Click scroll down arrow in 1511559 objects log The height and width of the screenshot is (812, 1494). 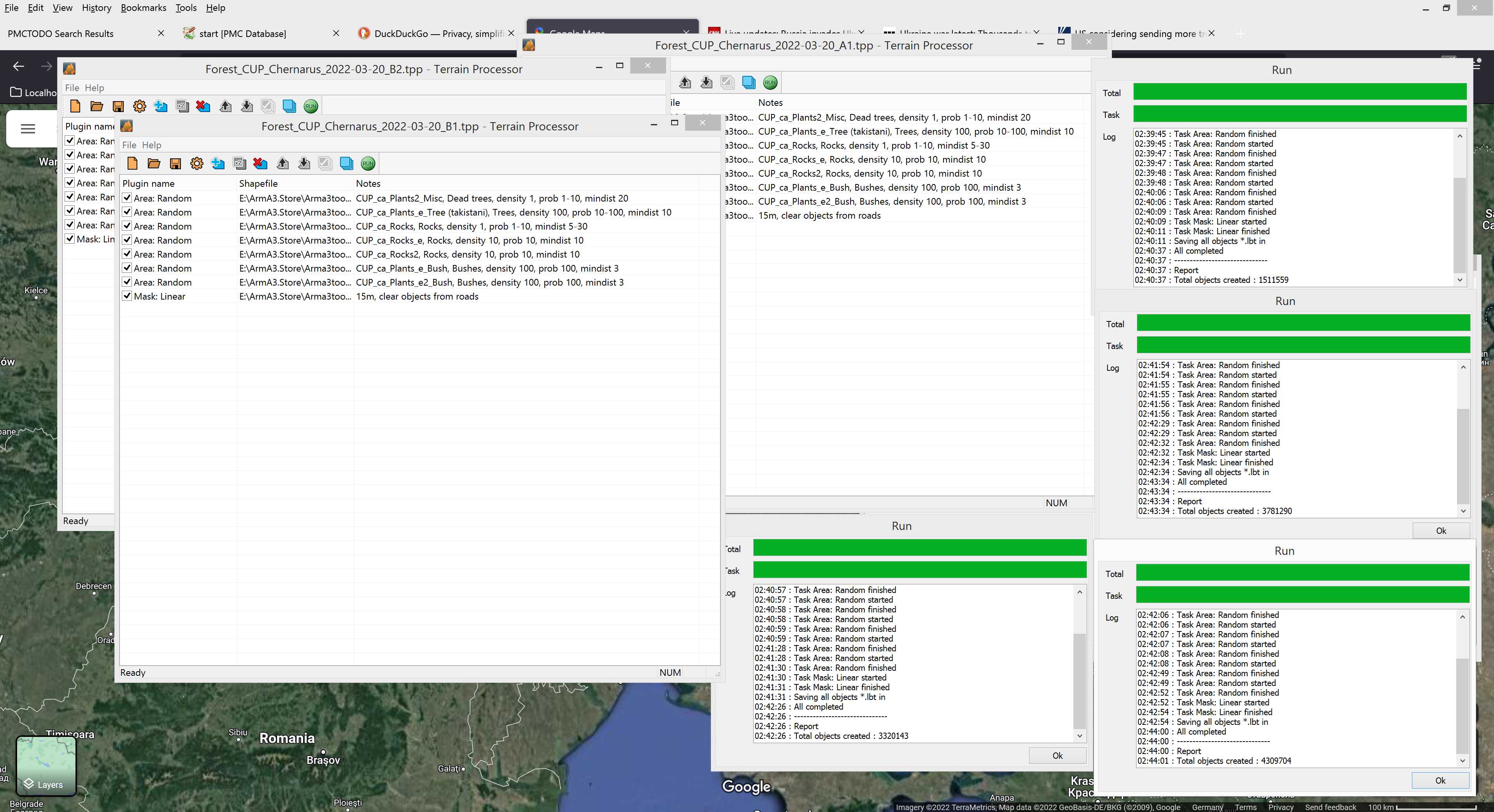(x=1460, y=280)
